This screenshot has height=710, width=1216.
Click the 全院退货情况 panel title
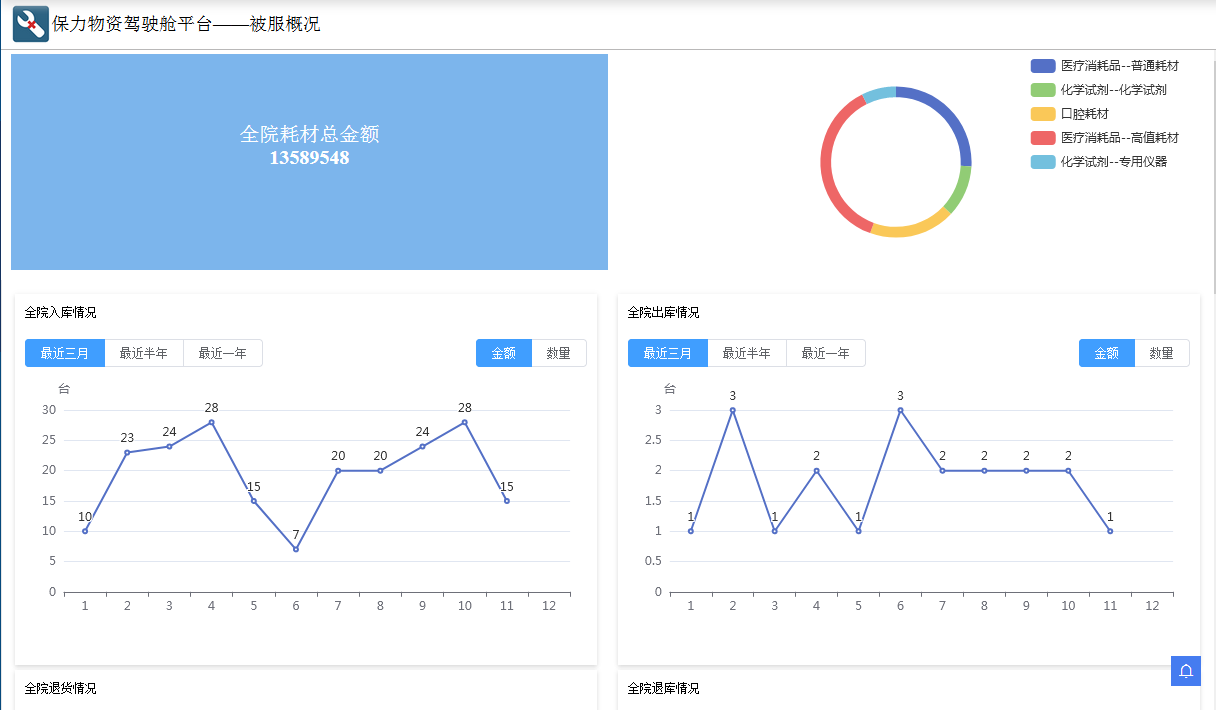pos(61,689)
